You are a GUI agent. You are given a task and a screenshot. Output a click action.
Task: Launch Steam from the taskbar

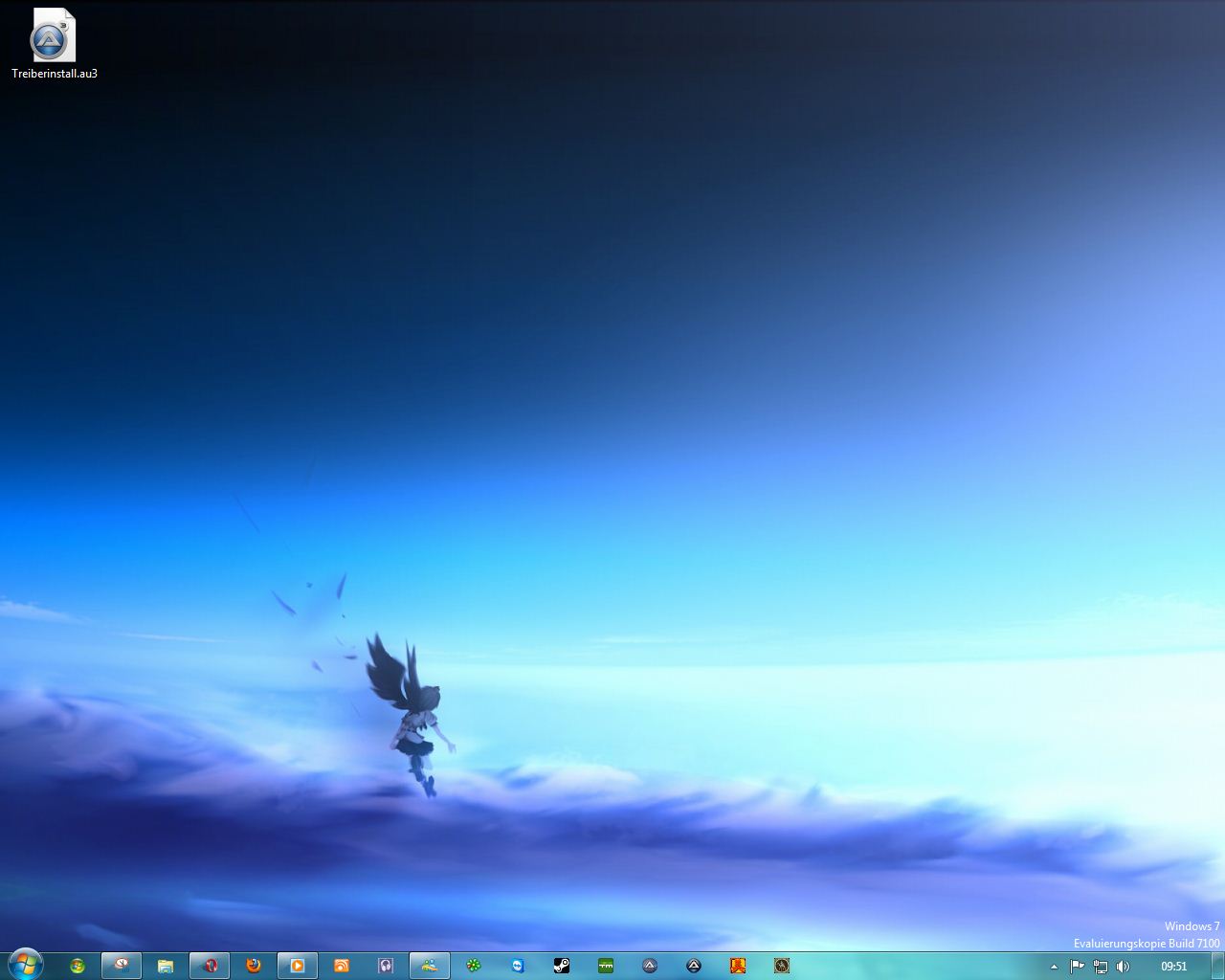click(562, 966)
